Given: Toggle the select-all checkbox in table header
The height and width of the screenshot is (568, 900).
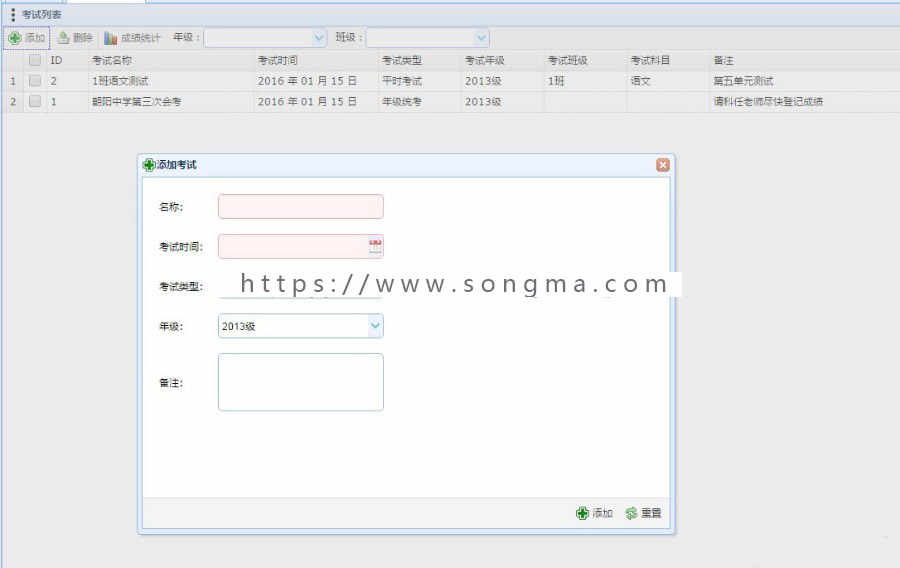Looking at the screenshot, I should click(35, 60).
